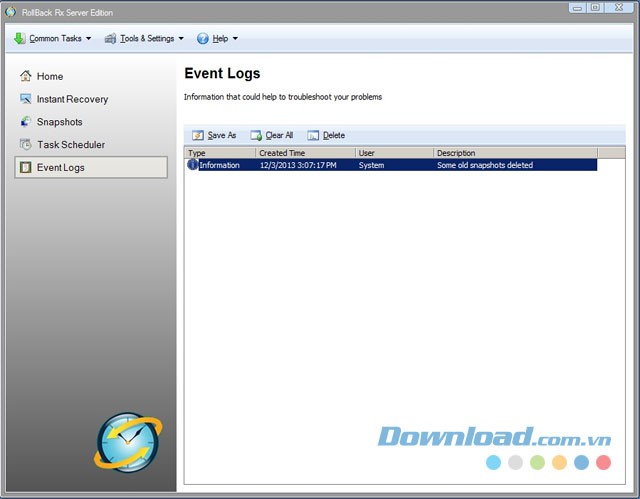
Task: Click the Instant Recovery sidebar icon
Action: pos(26,99)
